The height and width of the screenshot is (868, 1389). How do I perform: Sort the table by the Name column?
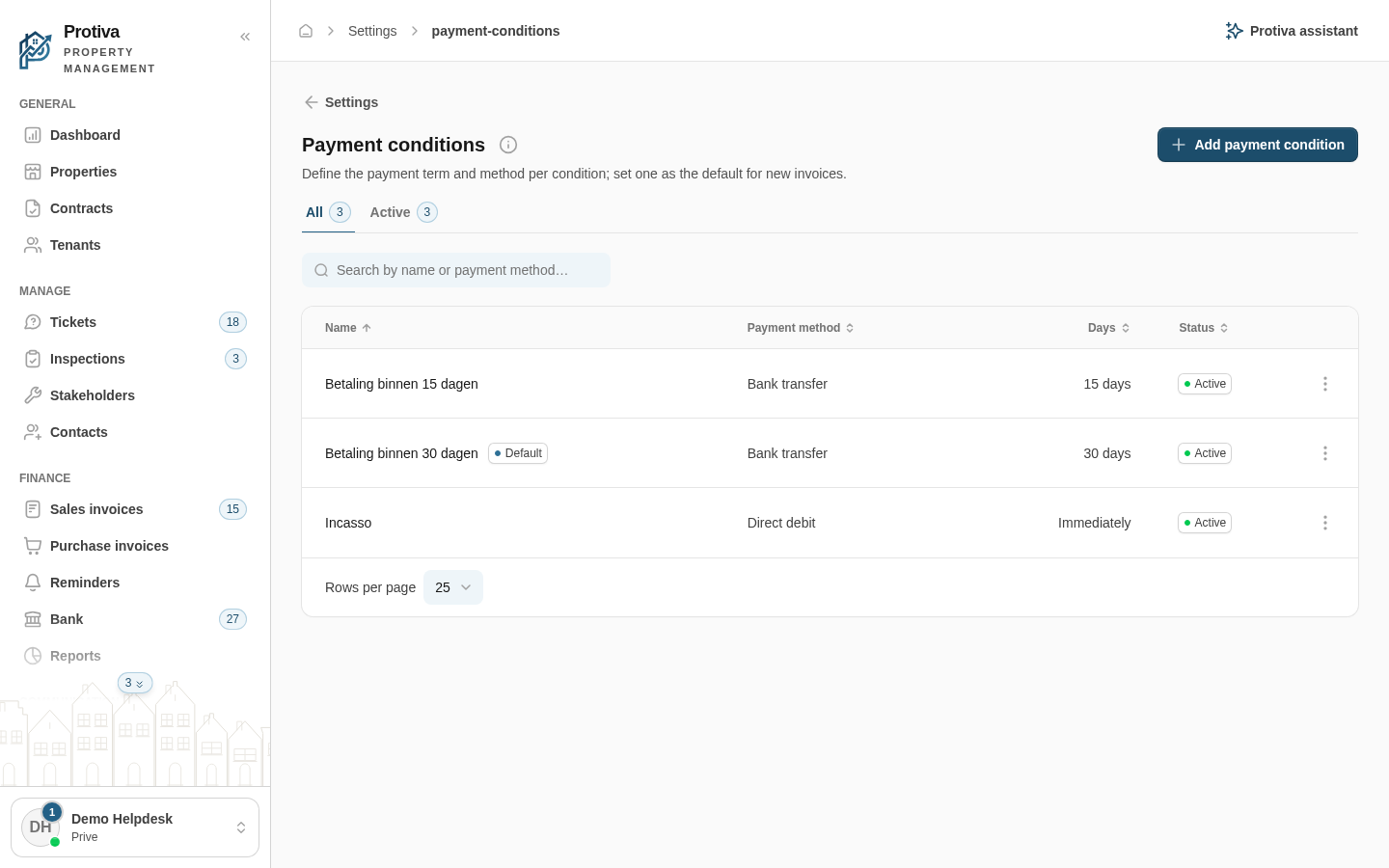click(x=348, y=328)
